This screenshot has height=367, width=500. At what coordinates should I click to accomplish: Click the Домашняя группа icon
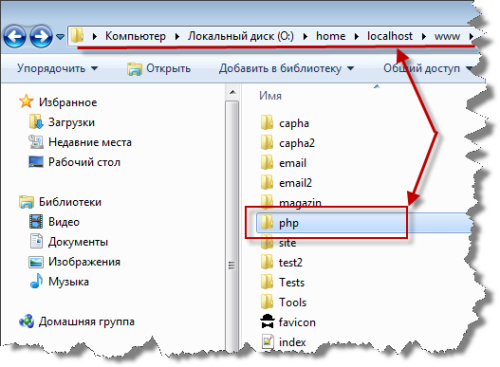point(26,321)
